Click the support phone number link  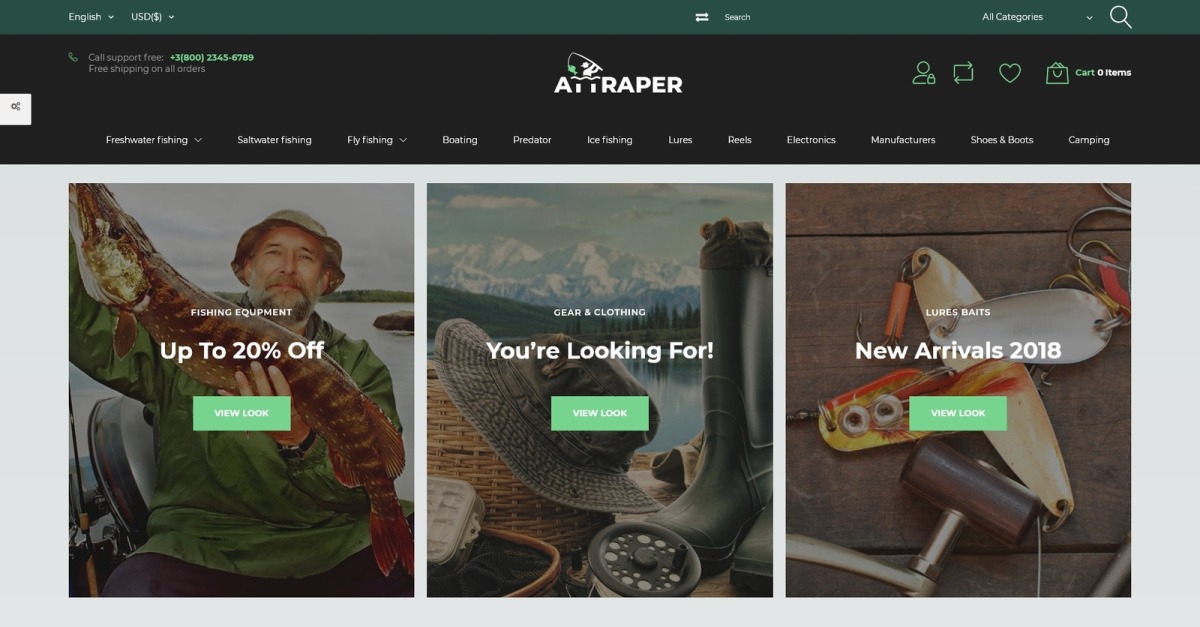[x=212, y=57]
